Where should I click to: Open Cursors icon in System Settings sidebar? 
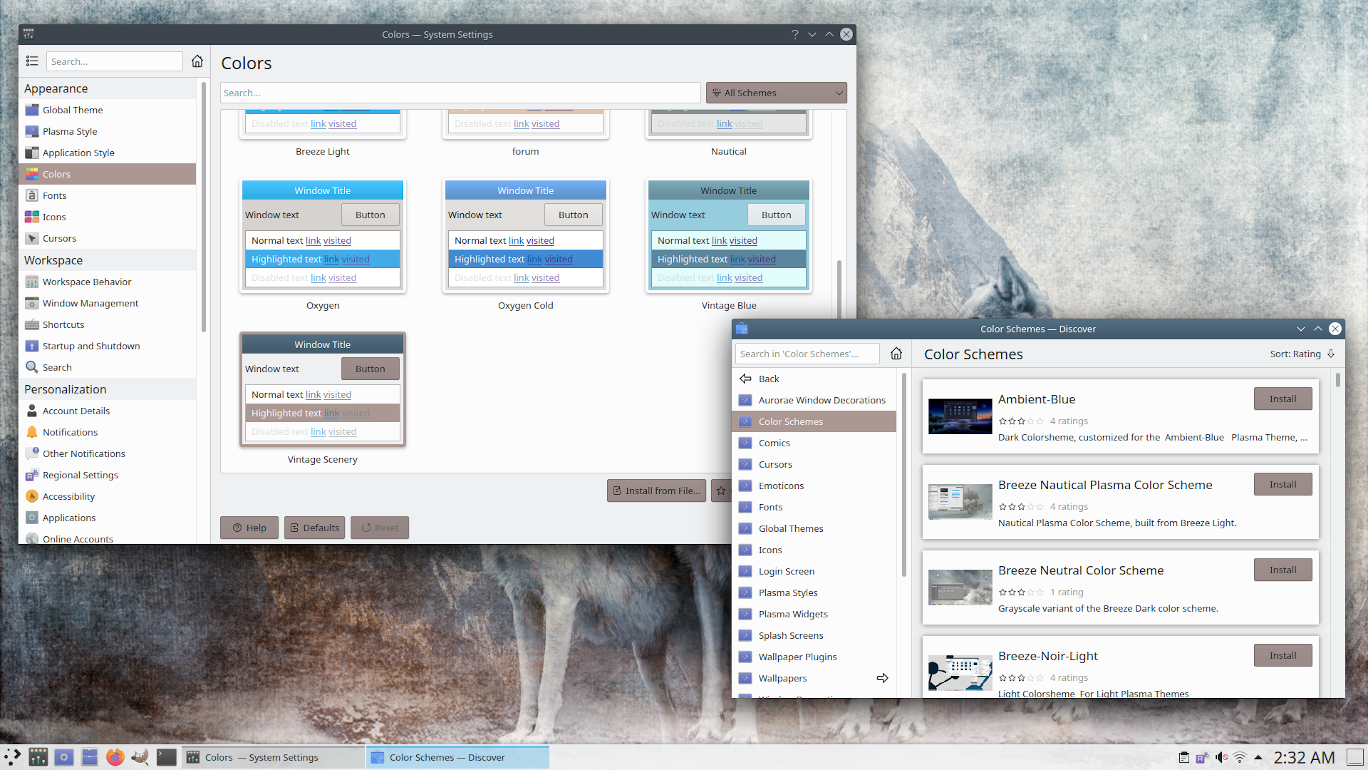[32, 238]
